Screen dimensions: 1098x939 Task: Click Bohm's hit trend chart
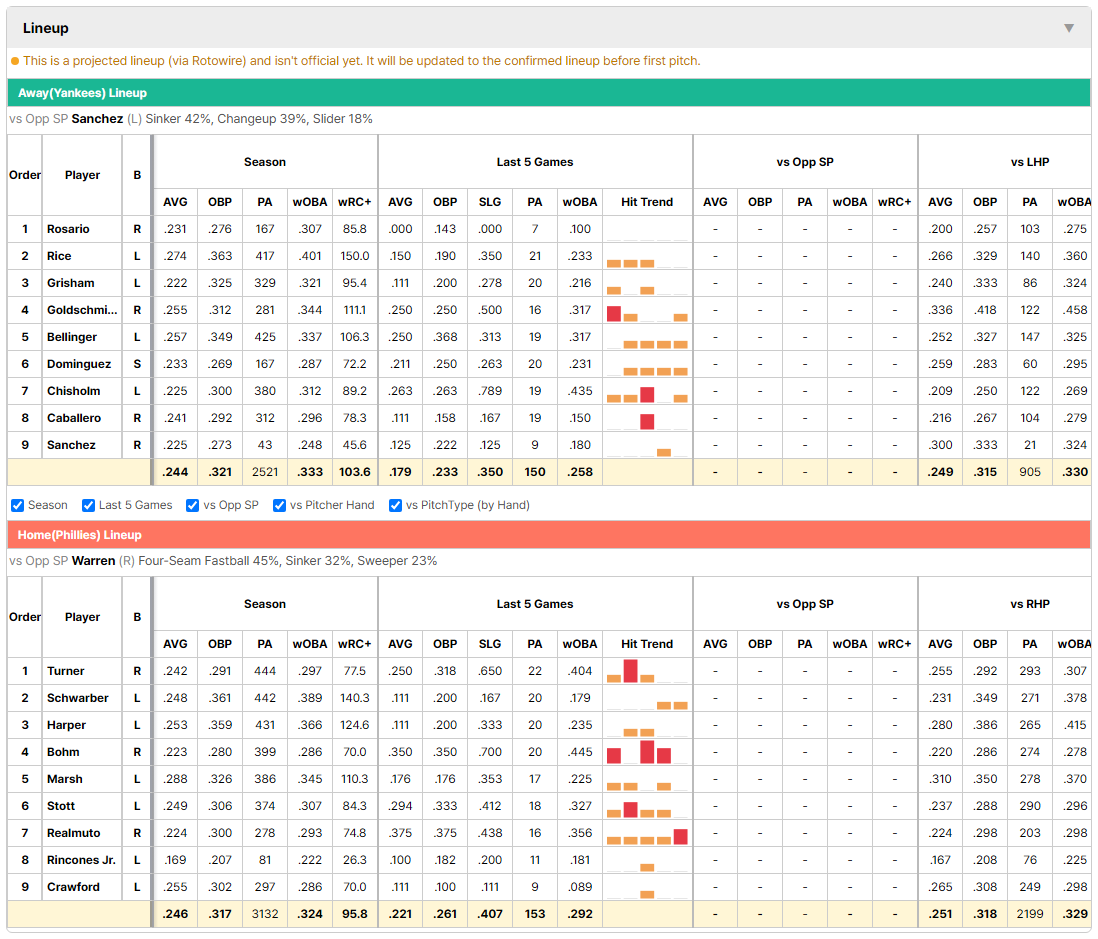point(647,752)
